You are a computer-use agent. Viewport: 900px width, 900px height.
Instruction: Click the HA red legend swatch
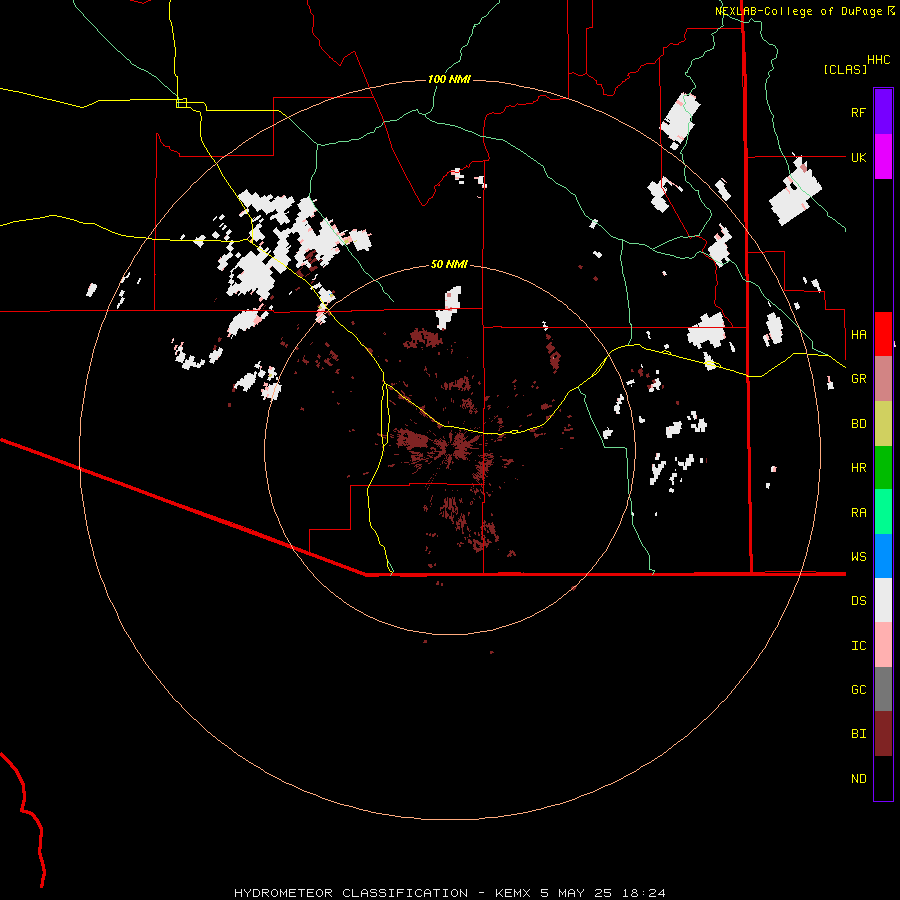883,334
